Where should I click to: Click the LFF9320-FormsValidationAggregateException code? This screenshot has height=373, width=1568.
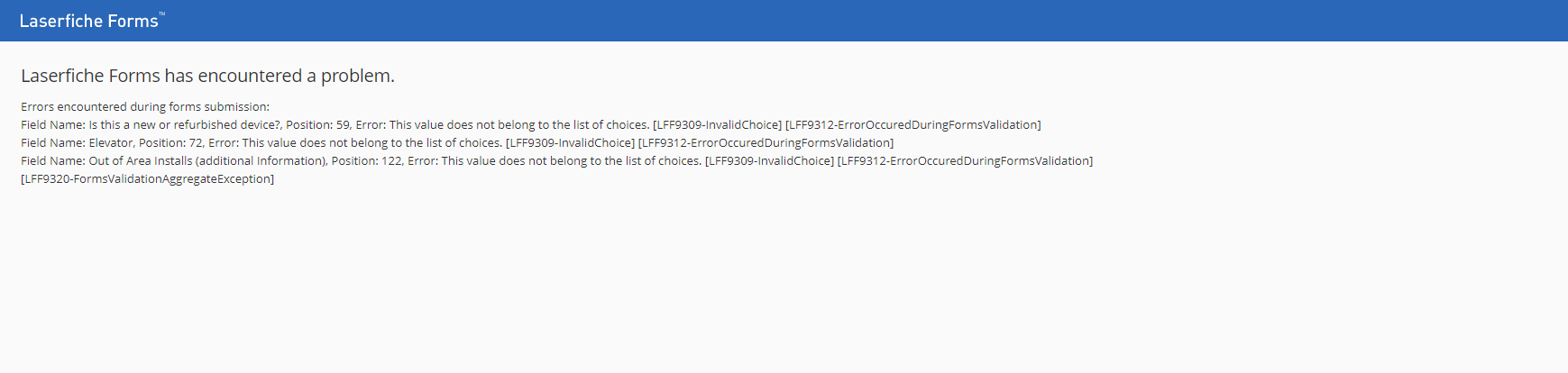coord(147,178)
